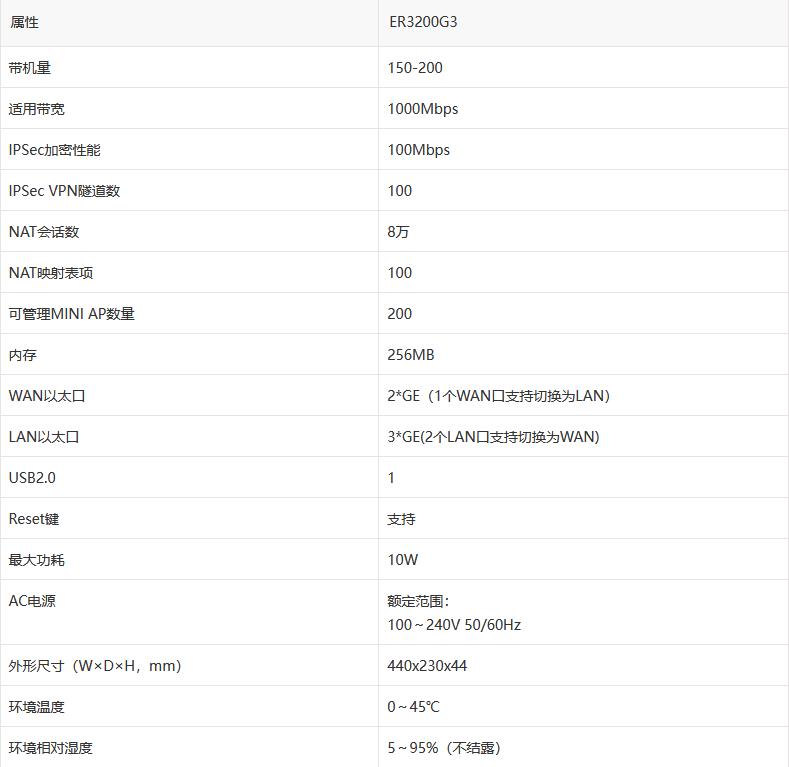Select the value '10W'

[403, 560]
